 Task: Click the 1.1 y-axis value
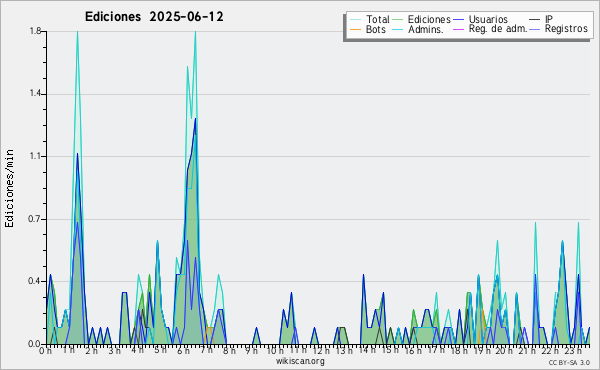pyautogui.click(x=35, y=156)
